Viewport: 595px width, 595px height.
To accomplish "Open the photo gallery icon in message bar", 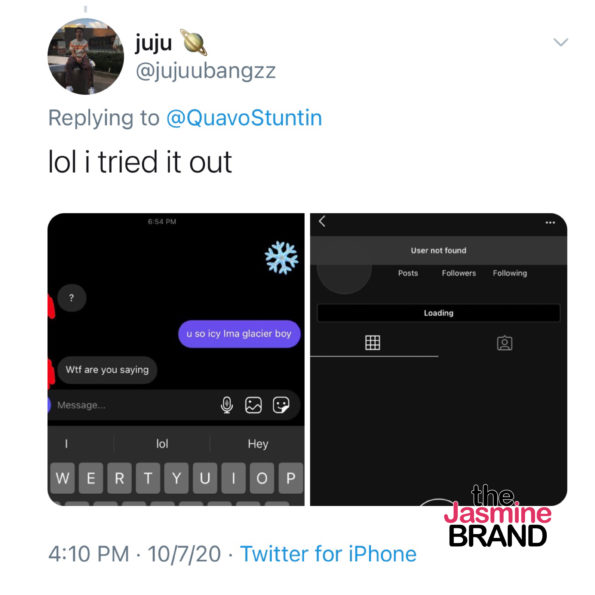I will [253, 405].
